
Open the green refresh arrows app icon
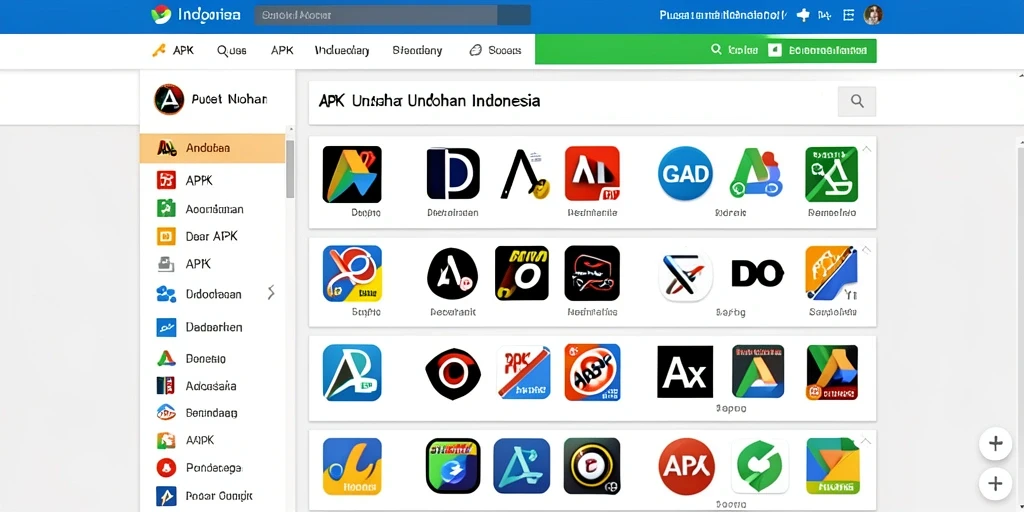[760, 466]
